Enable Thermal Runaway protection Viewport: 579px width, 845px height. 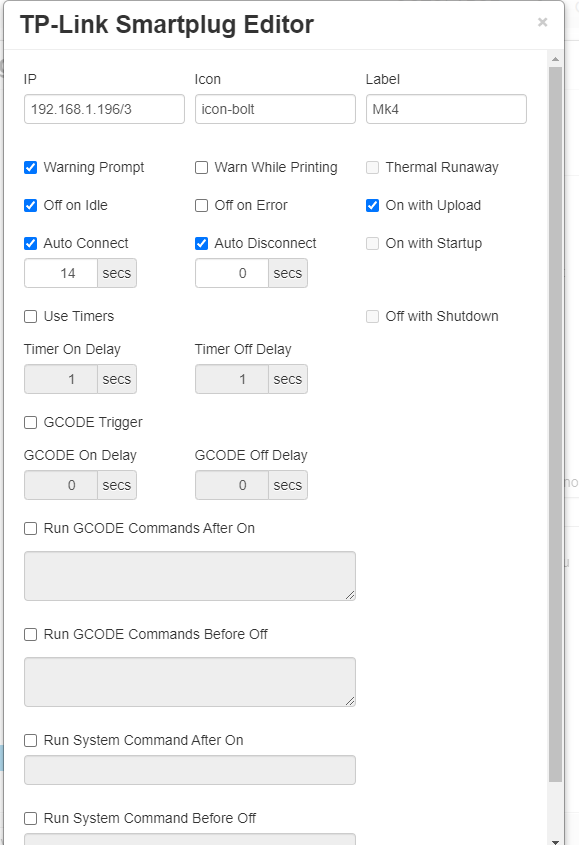(x=371, y=167)
